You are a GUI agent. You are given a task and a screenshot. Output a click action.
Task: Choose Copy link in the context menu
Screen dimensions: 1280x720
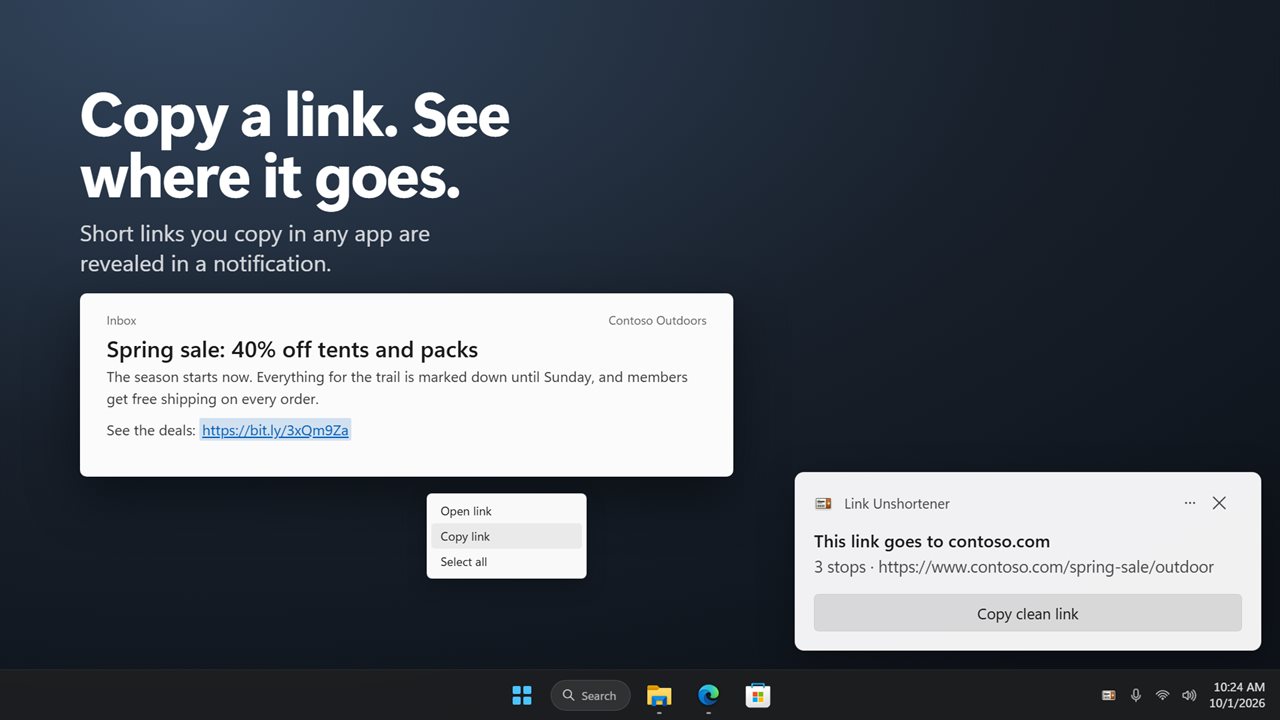click(506, 536)
